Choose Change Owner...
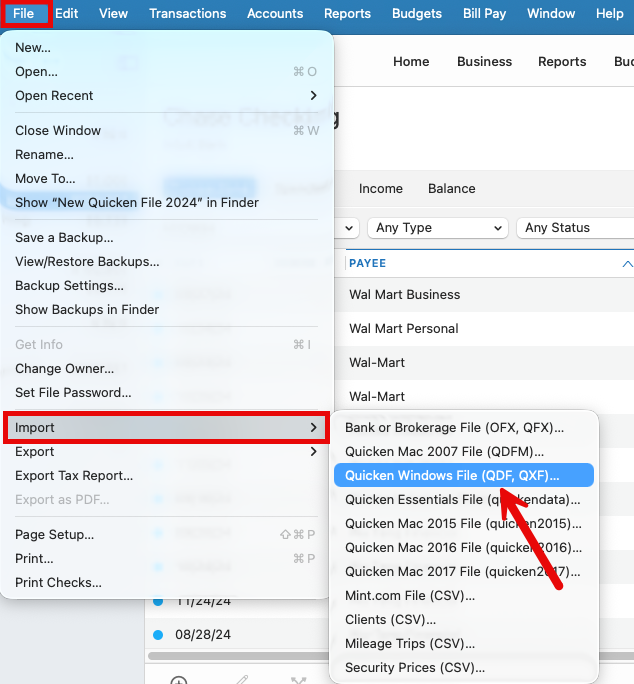634x684 pixels. click(x=166, y=369)
